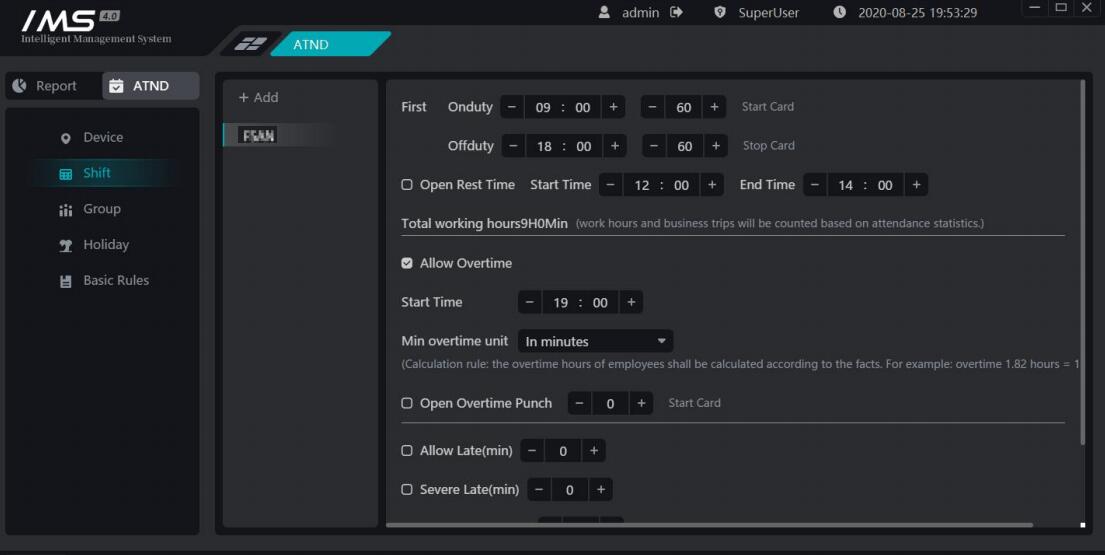Increase Severe Late minutes
Screen dimensions: 1105x555
coord(601,489)
